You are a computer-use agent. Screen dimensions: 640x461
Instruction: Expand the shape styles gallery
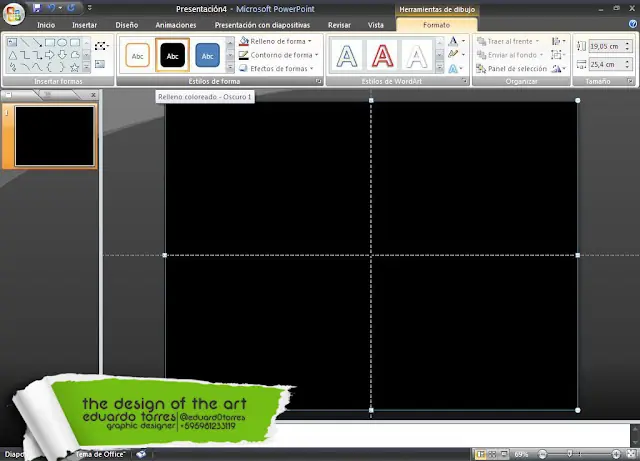(x=230, y=67)
